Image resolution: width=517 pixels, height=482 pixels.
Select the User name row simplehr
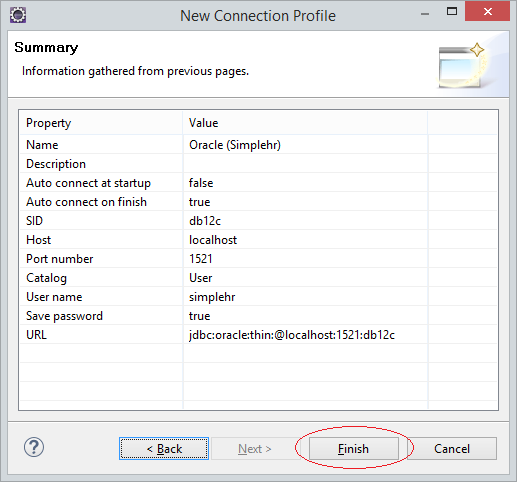(x=258, y=297)
